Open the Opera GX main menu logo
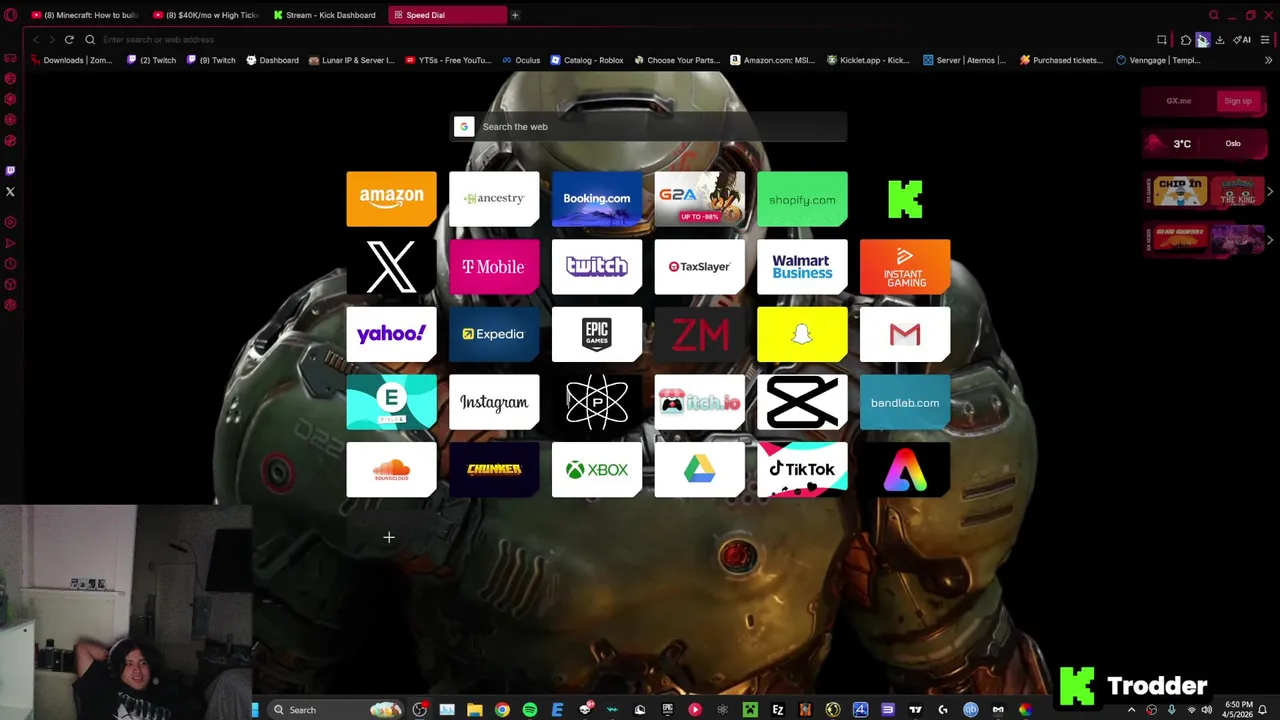 (x=11, y=15)
